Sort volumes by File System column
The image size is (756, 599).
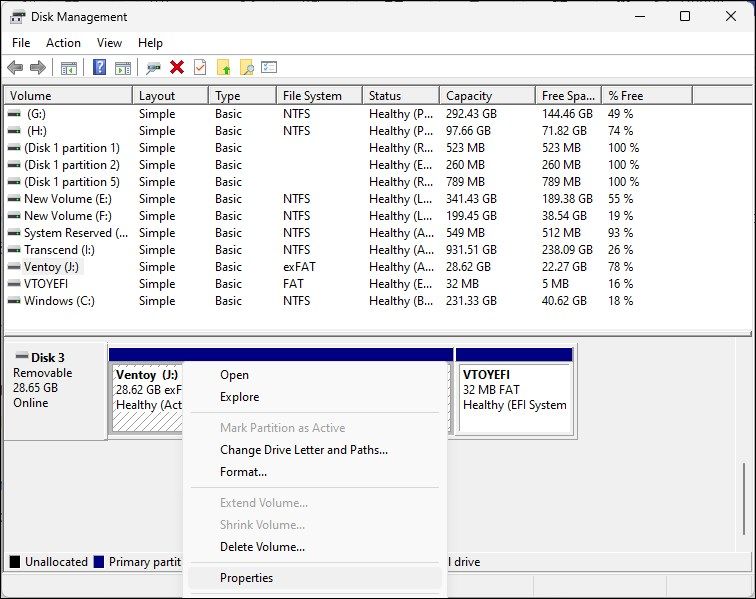point(312,96)
